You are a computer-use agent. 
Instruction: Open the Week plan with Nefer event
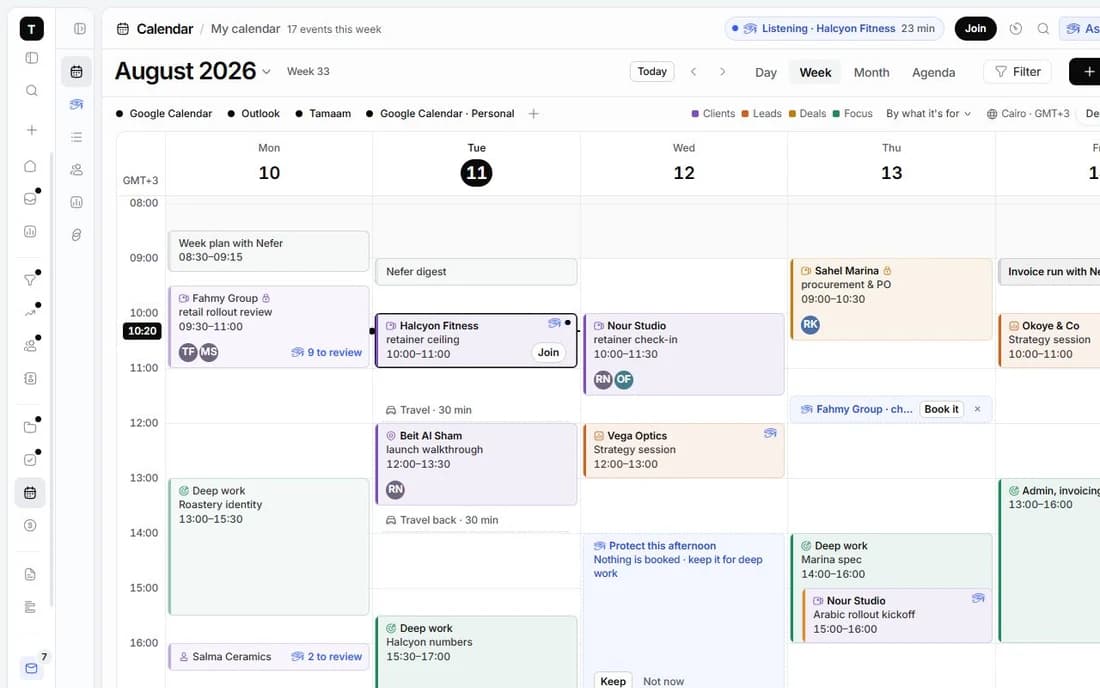[269, 250]
